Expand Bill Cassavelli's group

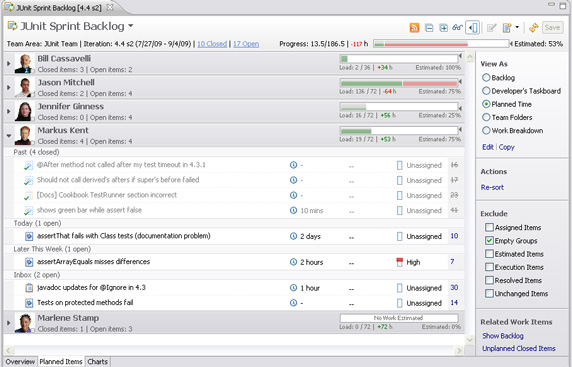[9, 63]
